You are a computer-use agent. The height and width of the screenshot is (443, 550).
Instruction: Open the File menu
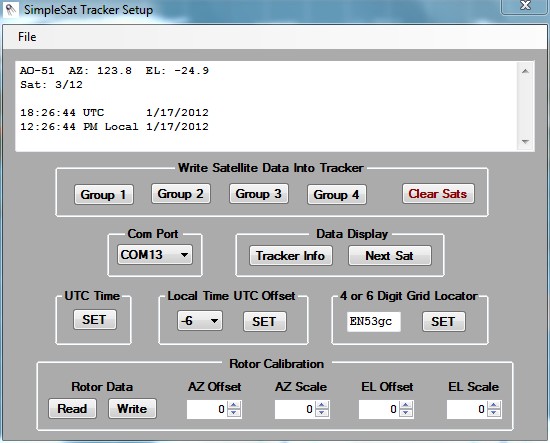coord(27,37)
